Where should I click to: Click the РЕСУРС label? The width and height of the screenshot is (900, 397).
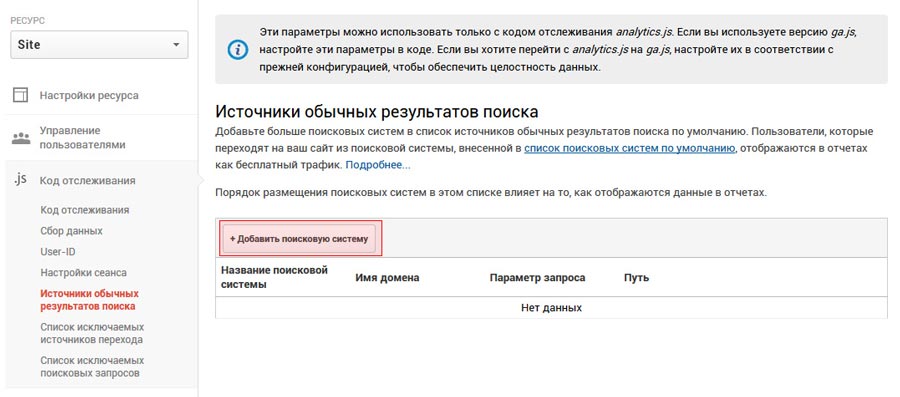point(28,21)
